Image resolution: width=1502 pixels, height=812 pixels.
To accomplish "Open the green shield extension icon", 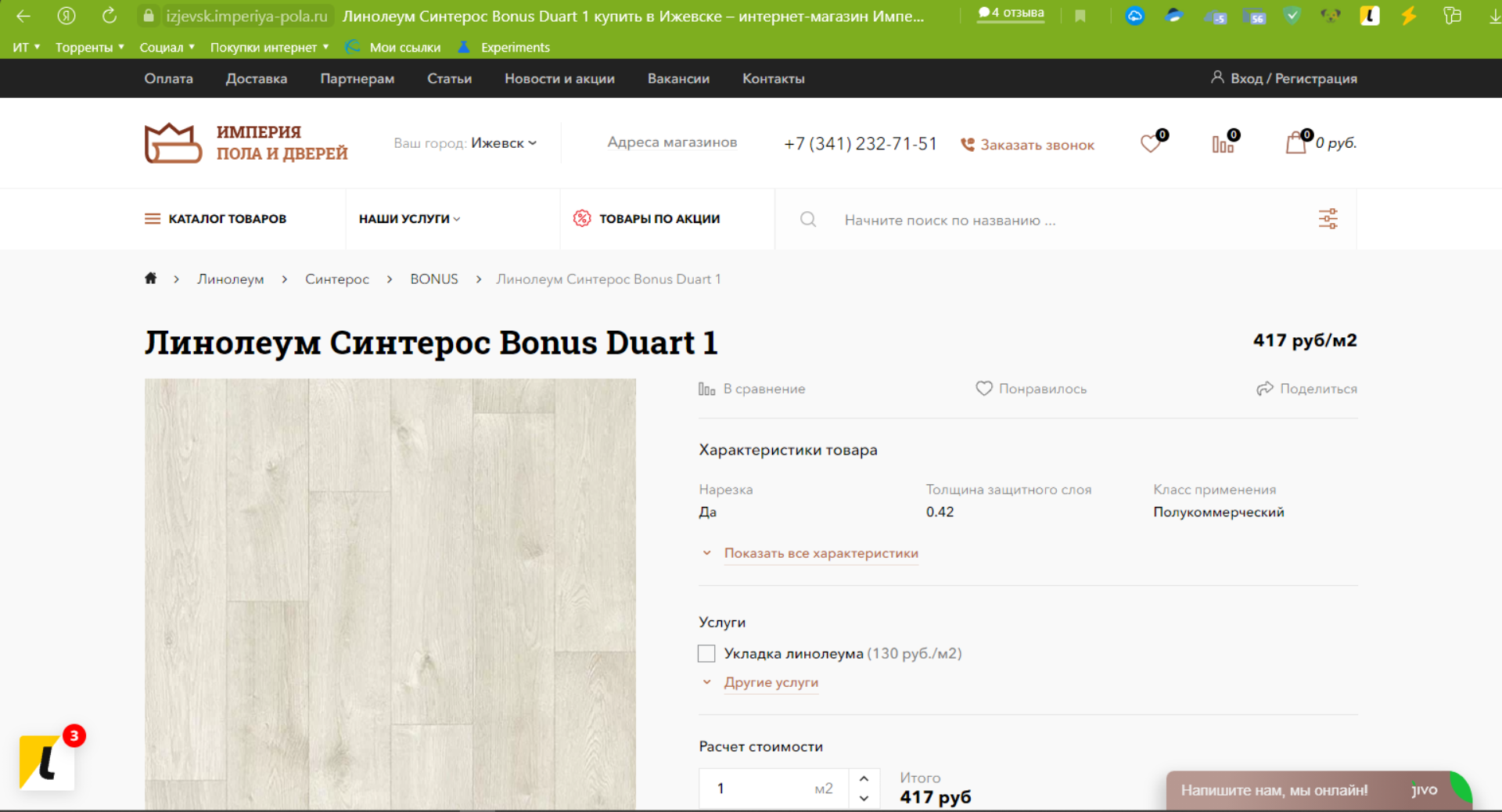I will (1292, 16).
